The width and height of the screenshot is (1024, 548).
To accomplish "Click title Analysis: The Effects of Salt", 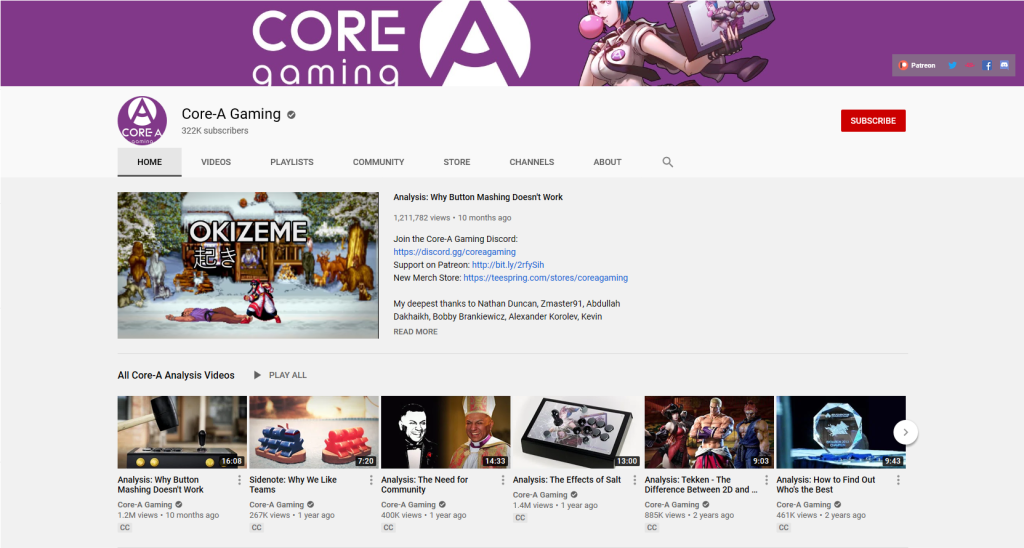I will click(x=567, y=480).
